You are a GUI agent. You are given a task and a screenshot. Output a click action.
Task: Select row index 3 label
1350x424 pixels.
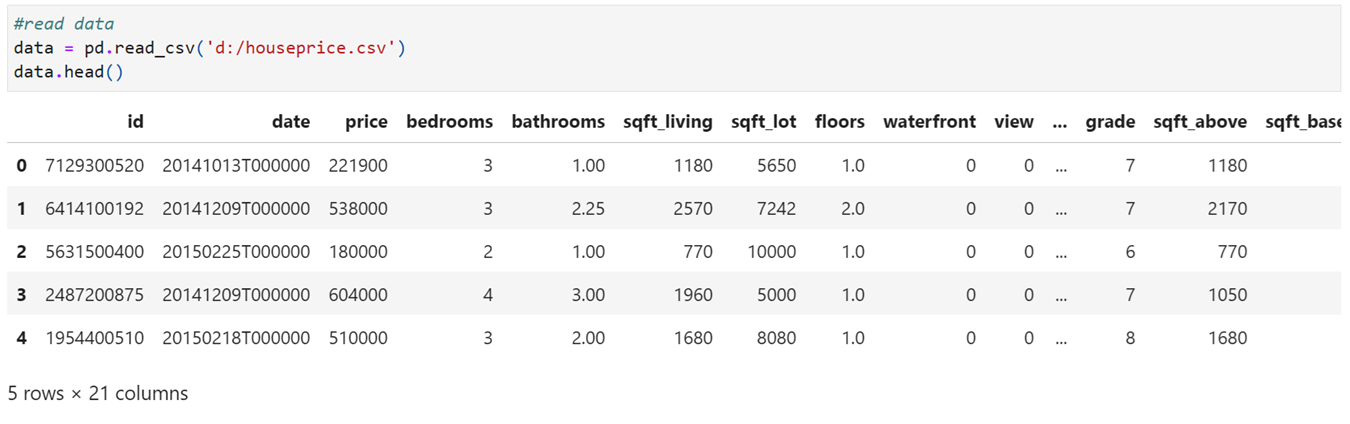coord(22,295)
